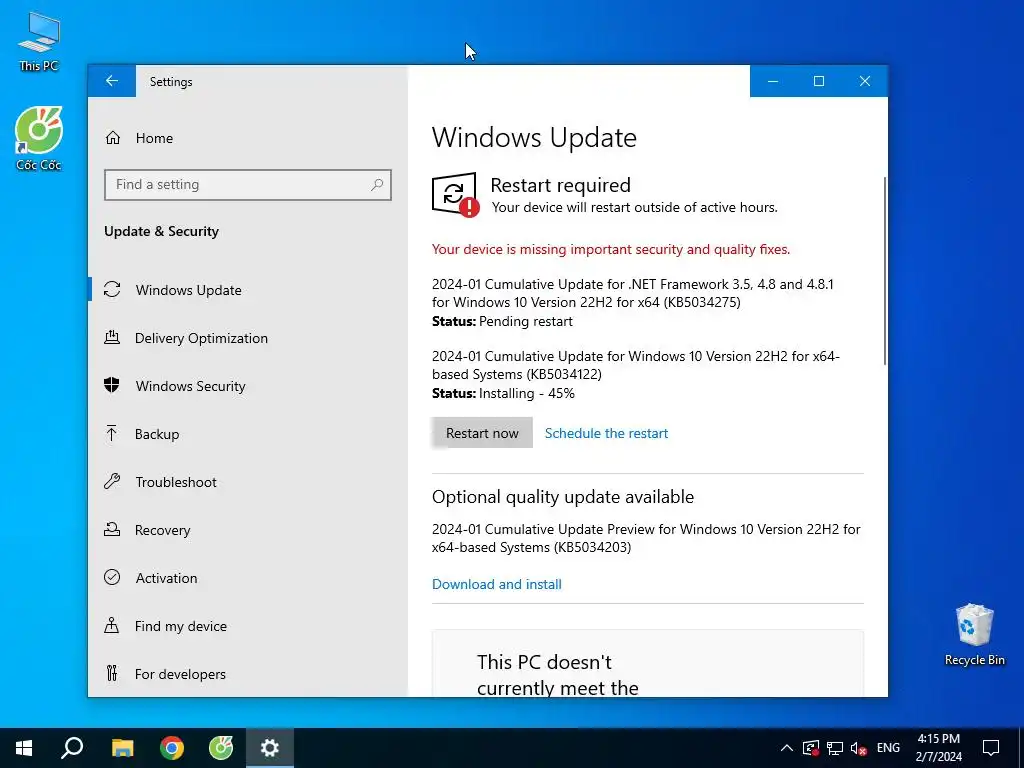Click the Status: Installing - 45% text
This screenshot has height=768, width=1024.
[x=503, y=393]
